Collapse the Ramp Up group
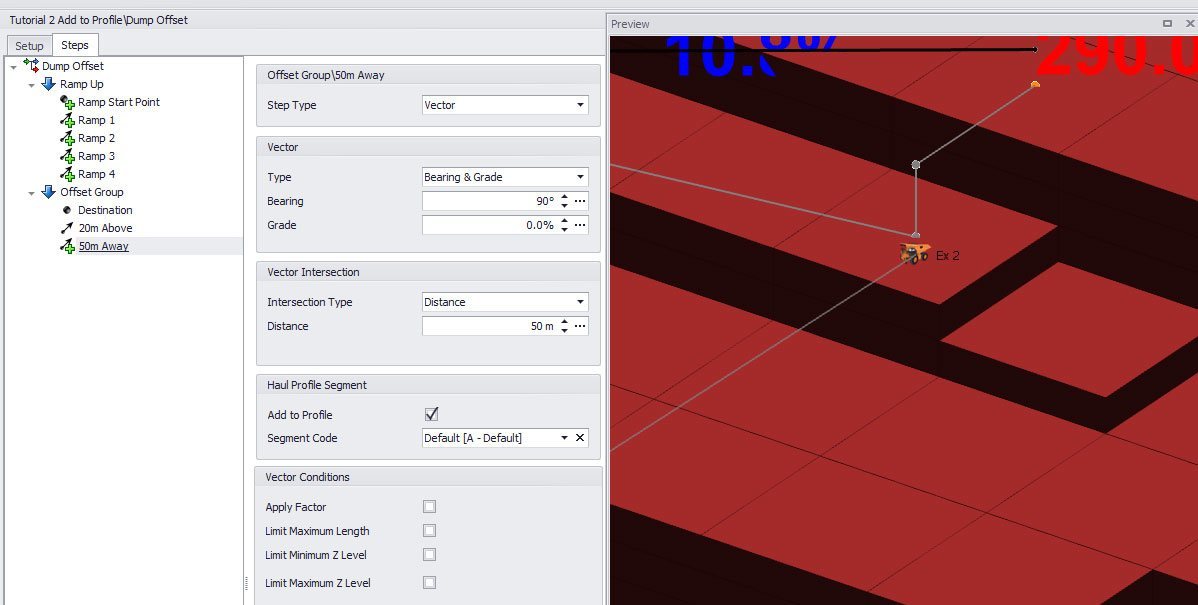This screenshot has height=605, width=1198. [x=31, y=85]
